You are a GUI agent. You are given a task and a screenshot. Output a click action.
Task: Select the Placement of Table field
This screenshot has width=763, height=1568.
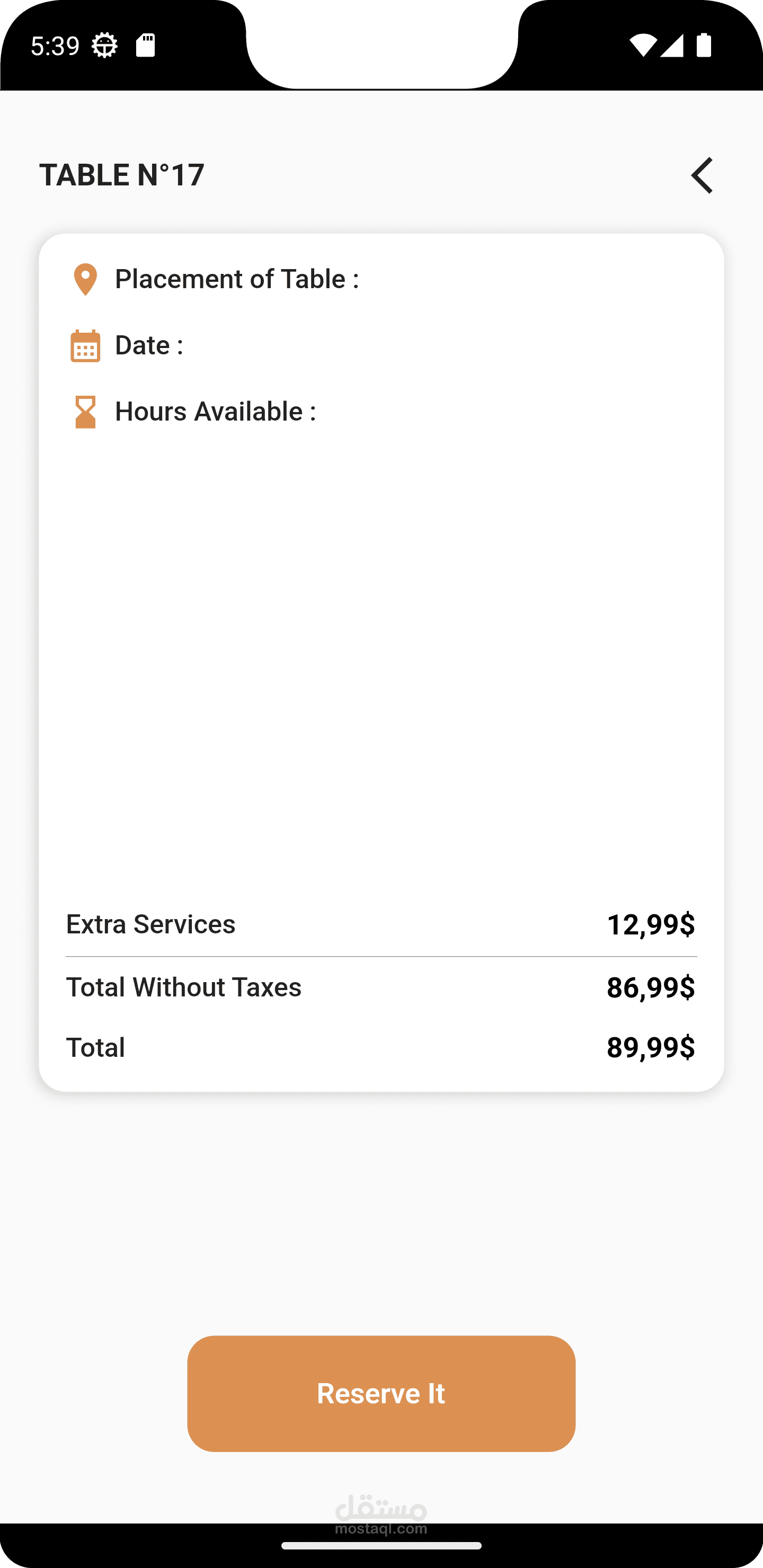tap(237, 279)
